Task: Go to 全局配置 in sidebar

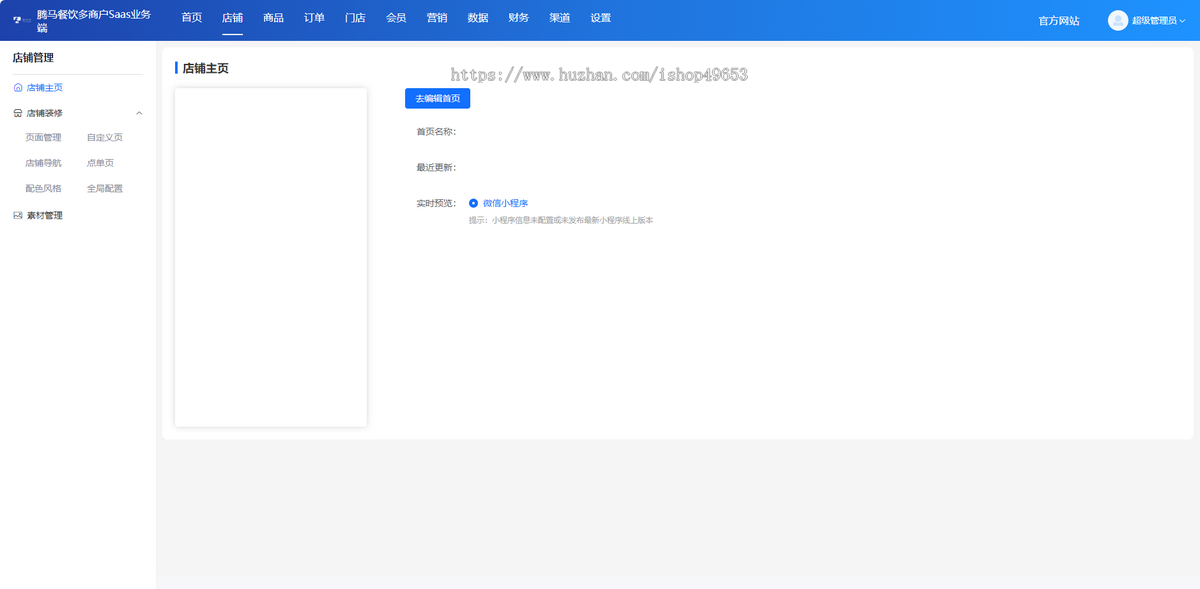Action: click(x=105, y=188)
